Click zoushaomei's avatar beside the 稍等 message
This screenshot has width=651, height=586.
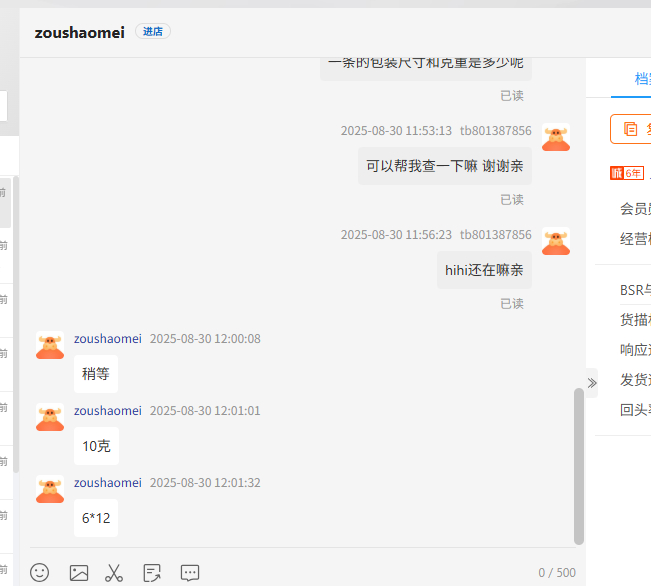[x=50, y=345]
